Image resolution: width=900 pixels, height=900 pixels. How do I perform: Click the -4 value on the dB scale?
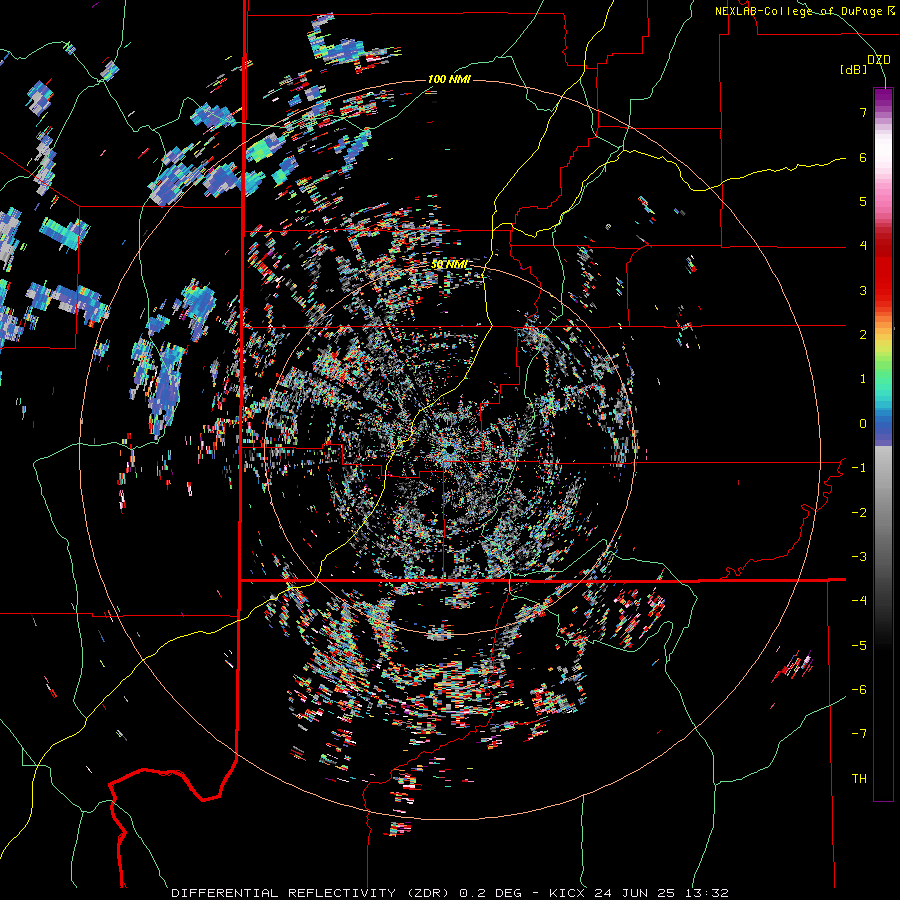(x=859, y=601)
